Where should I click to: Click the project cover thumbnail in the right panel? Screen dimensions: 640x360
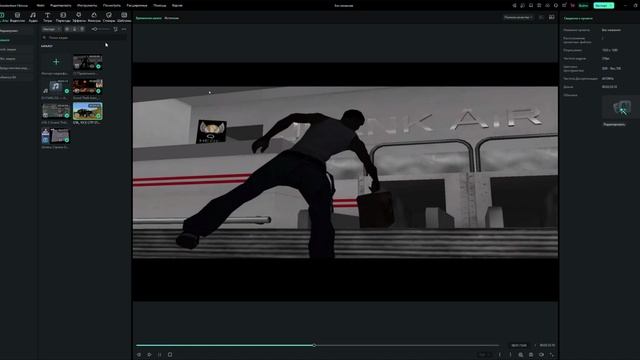tap(621, 108)
